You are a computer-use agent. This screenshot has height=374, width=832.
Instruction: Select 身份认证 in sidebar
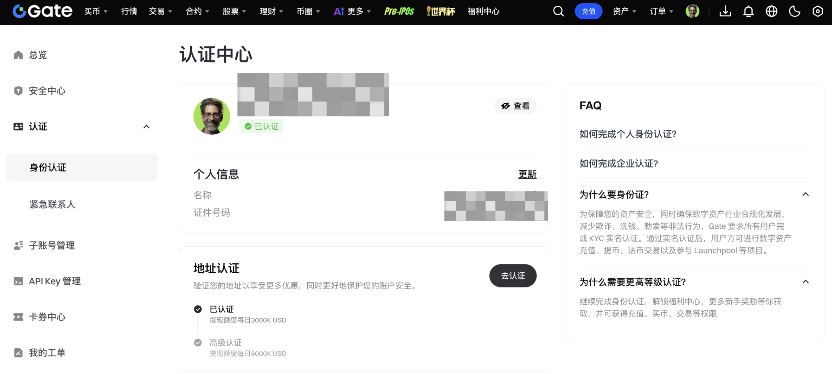tap(82, 168)
